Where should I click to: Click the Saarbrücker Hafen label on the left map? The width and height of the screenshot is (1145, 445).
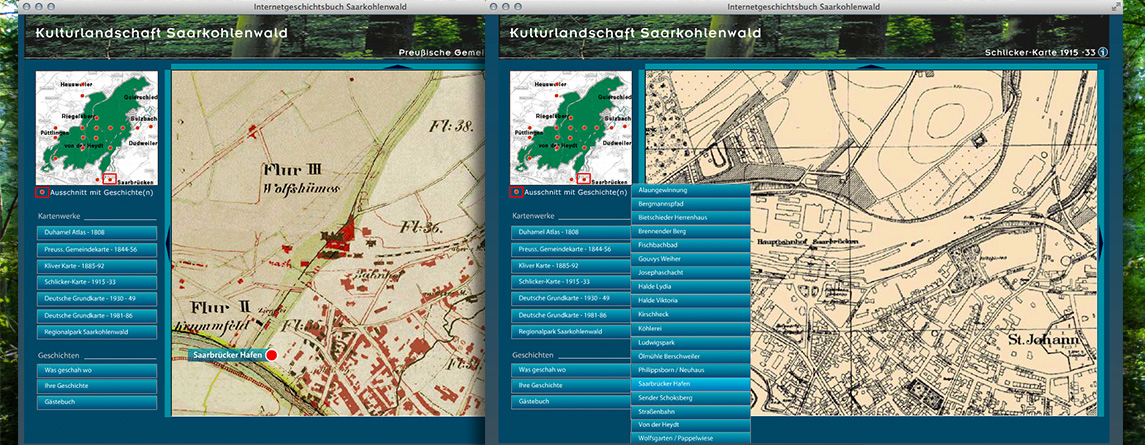(227, 354)
